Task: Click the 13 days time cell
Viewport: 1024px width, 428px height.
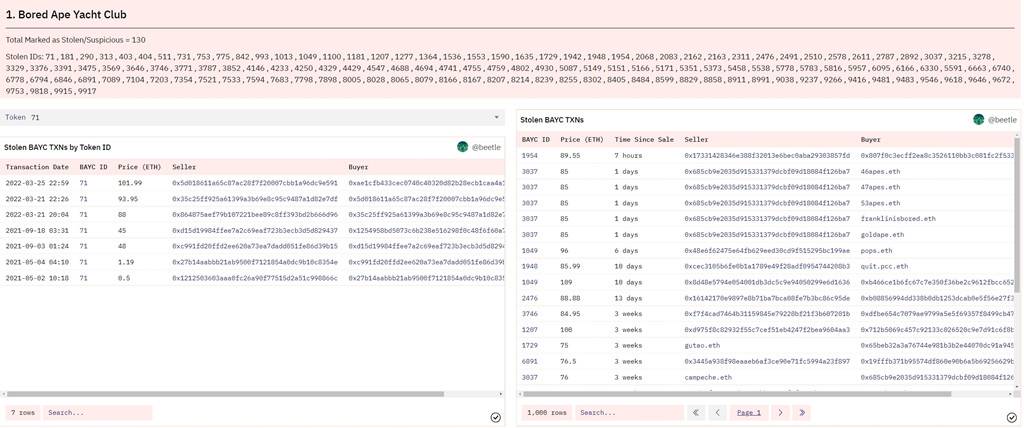Action: 628,298
